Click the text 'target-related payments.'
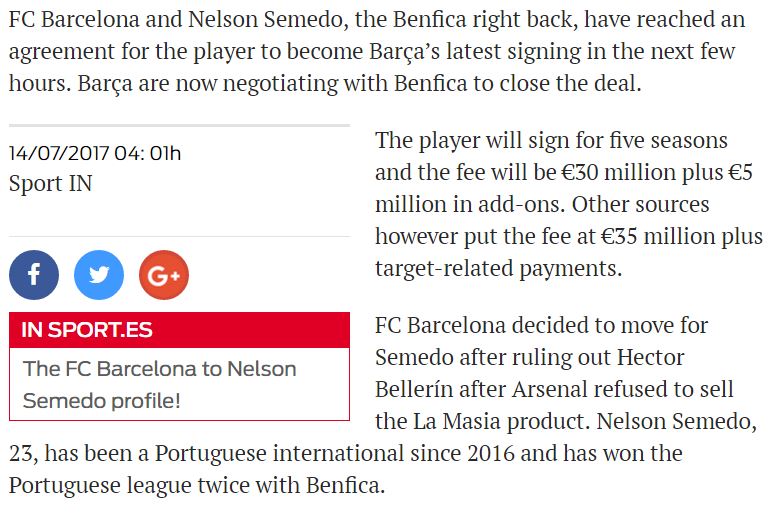Viewport: 772px width, 519px height. (499, 268)
